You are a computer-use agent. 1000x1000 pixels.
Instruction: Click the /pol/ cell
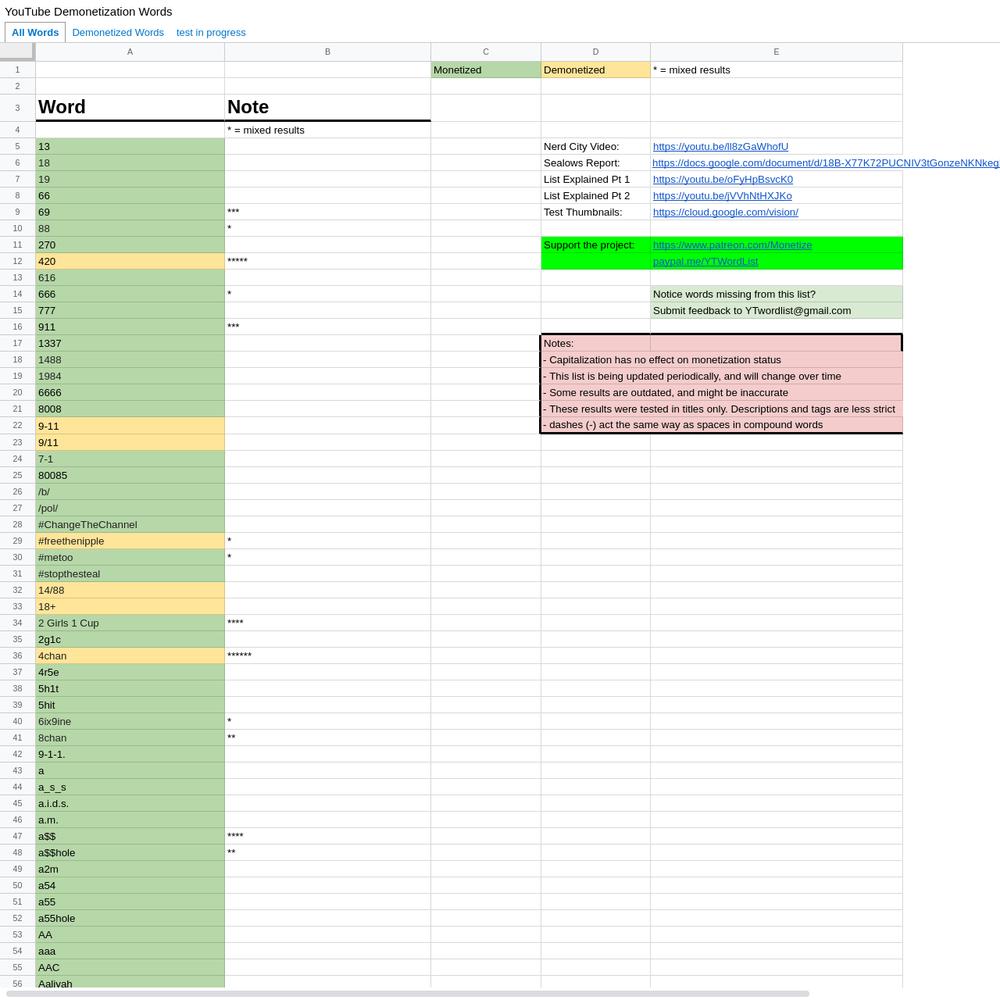tap(130, 508)
